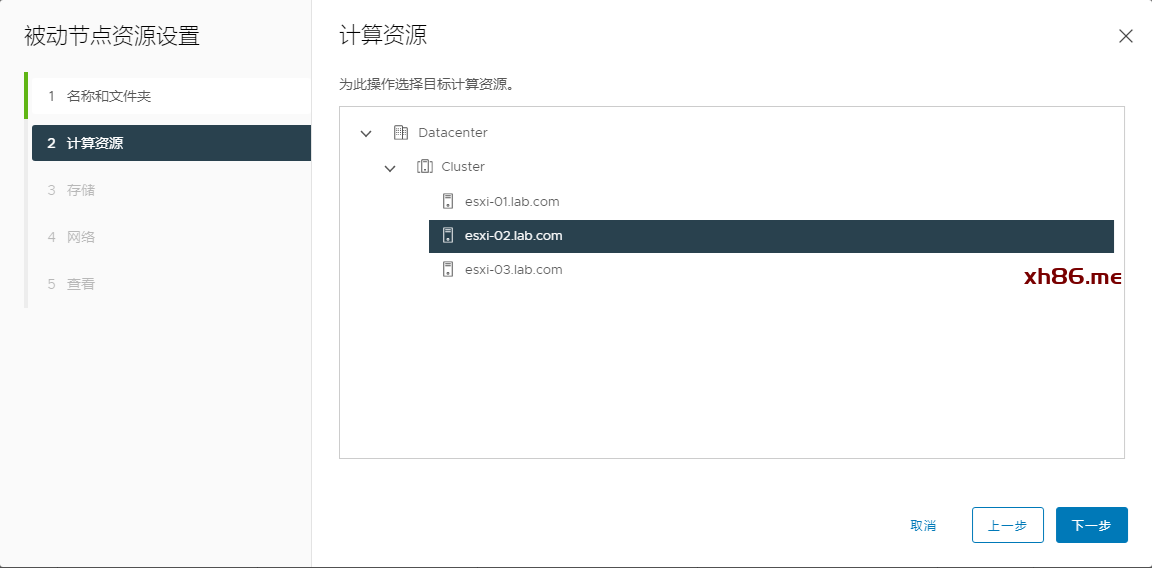
Task: Select step 2 计算资源 in wizard
Action: click(95, 143)
